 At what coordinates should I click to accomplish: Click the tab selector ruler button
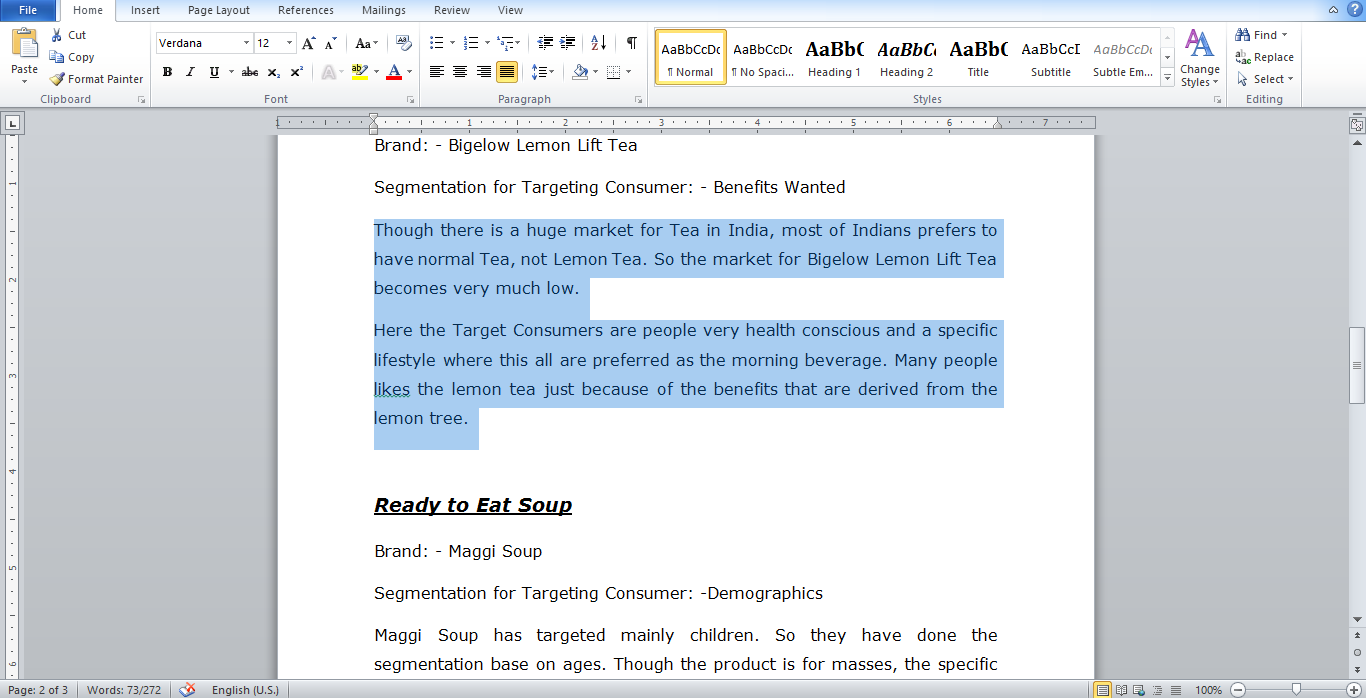click(12, 124)
